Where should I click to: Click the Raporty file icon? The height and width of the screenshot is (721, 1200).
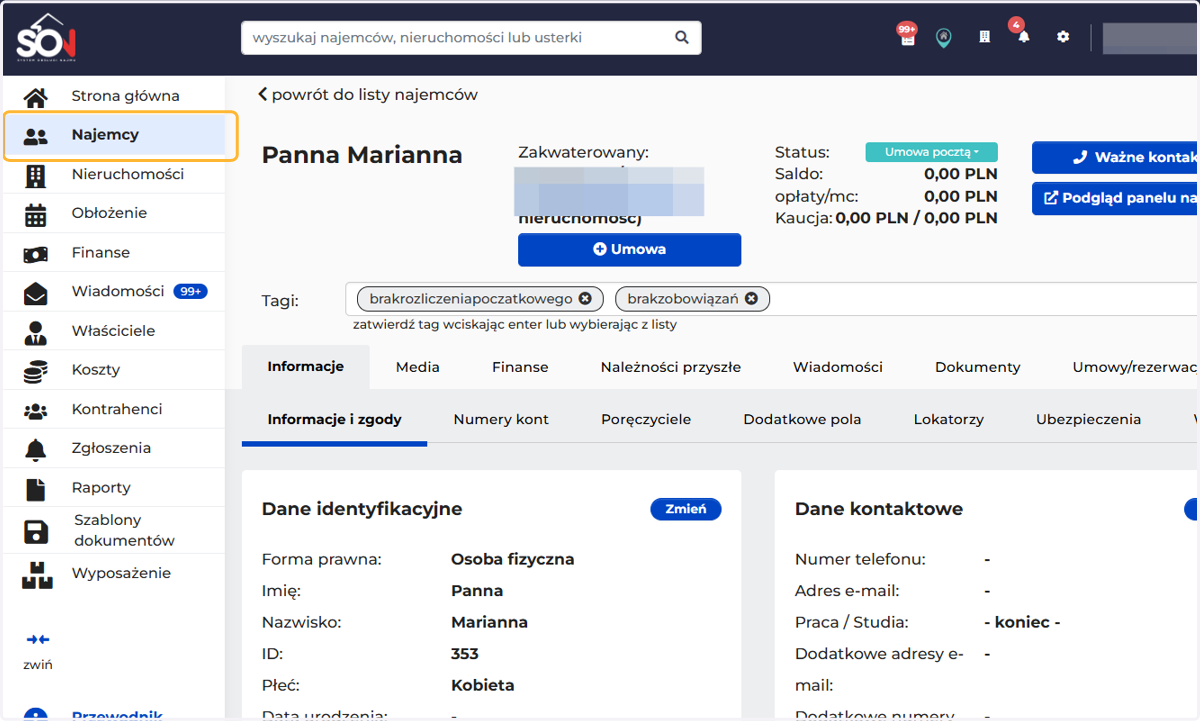click(x=35, y=489)
